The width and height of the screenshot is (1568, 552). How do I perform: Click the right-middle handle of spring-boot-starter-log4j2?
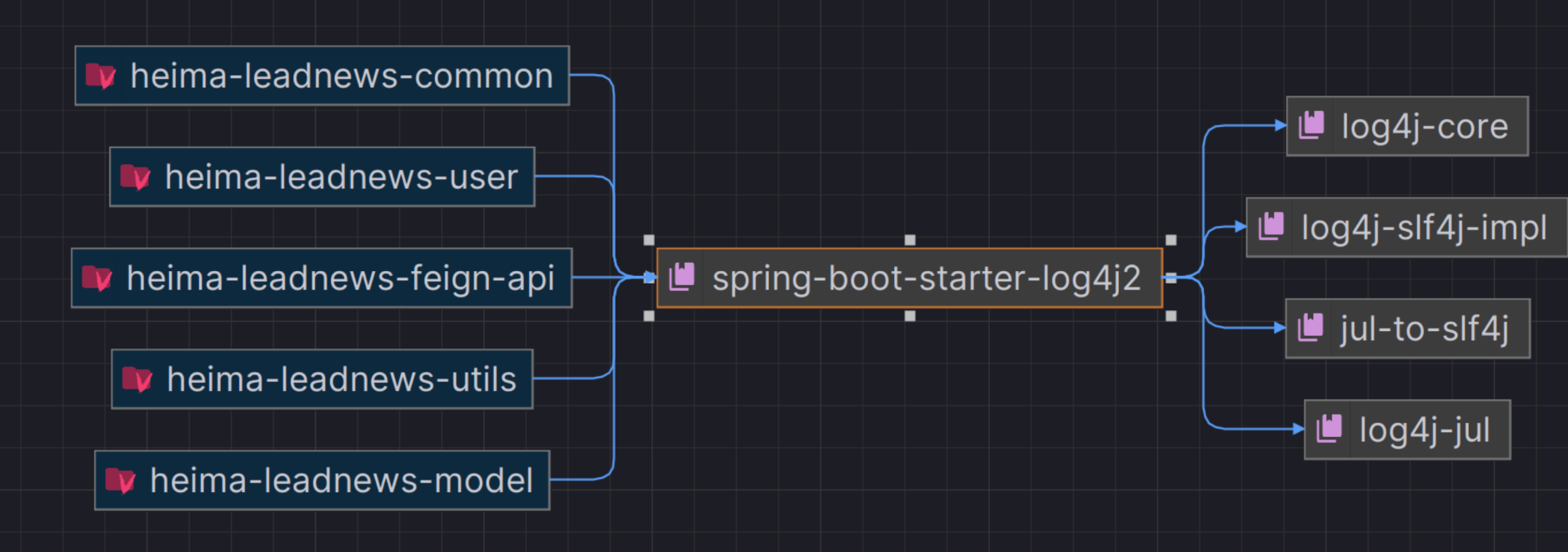[1171, 278]
